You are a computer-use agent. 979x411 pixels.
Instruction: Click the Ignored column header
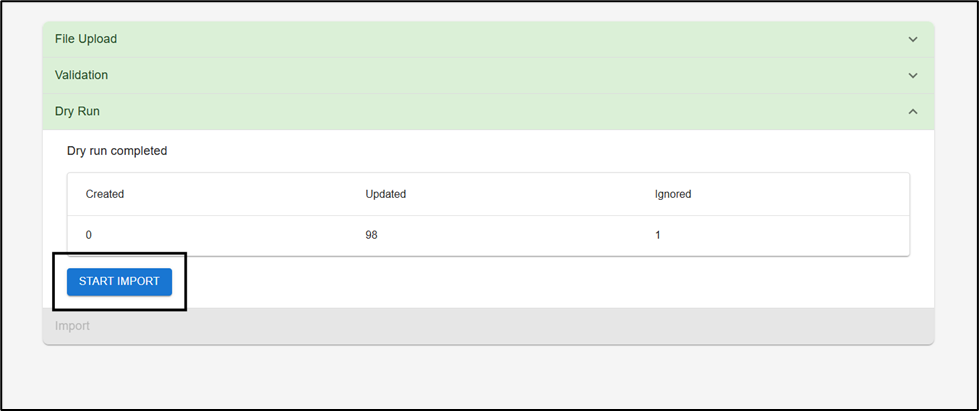pos(673,194)
